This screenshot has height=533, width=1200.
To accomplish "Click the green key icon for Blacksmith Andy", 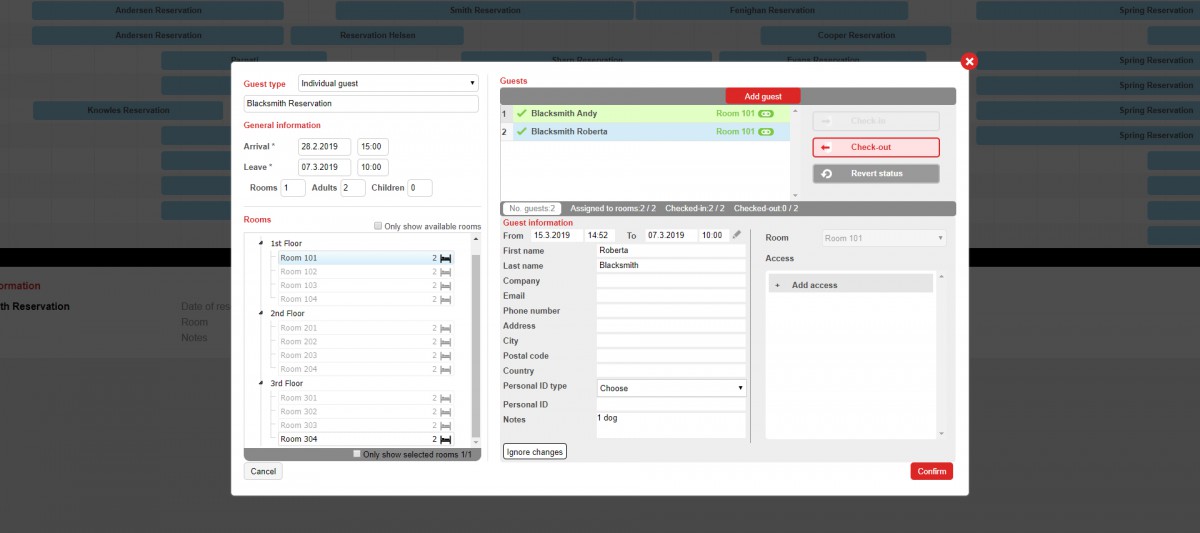I will click(767, 114).
